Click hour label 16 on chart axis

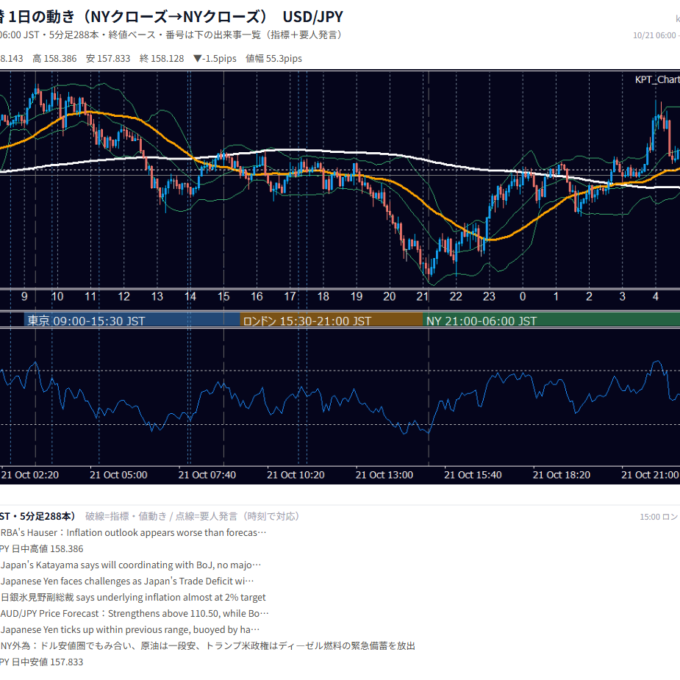257,297
